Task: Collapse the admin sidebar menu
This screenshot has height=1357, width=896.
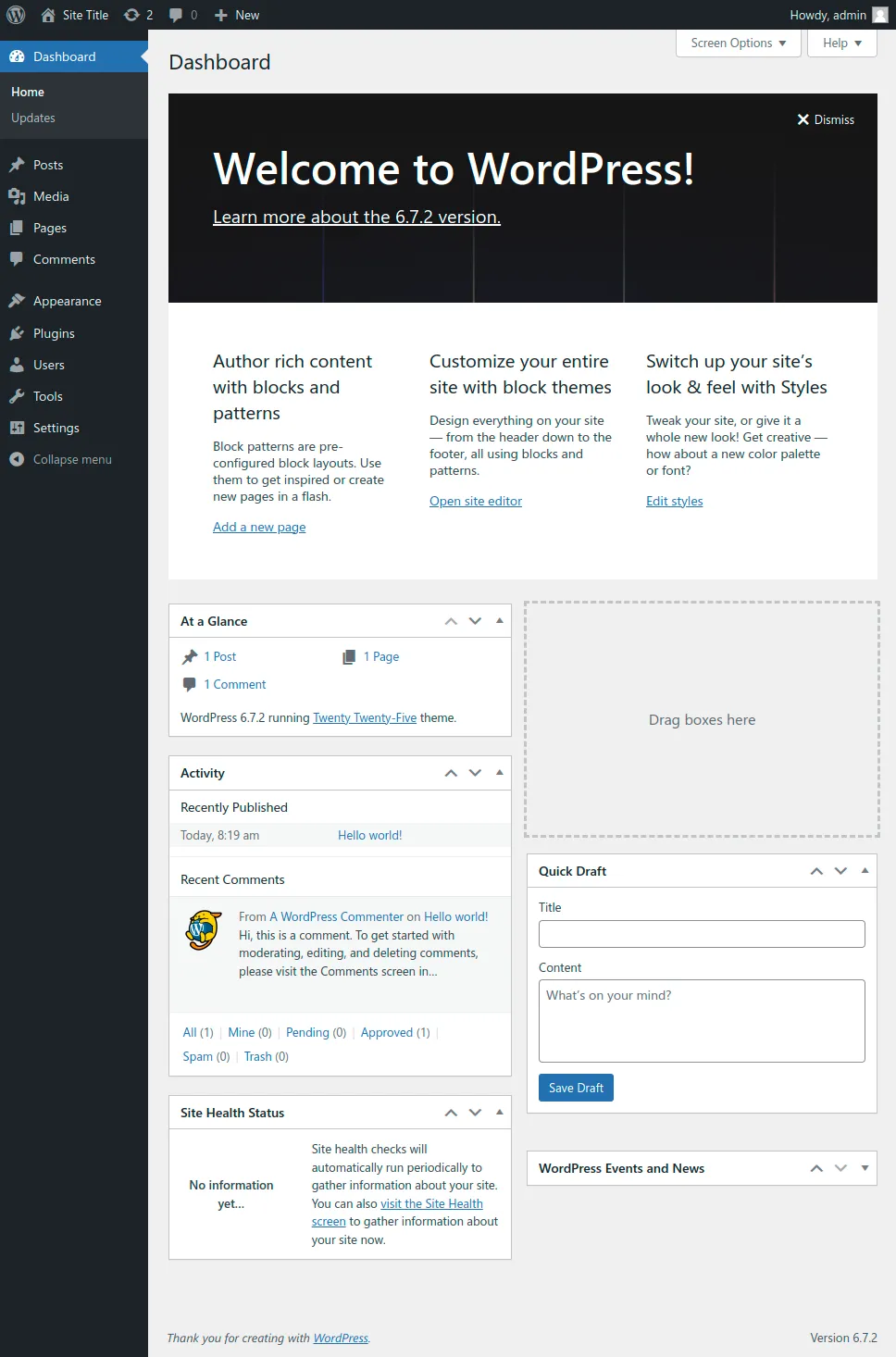Action: click(x=16, y=459)
